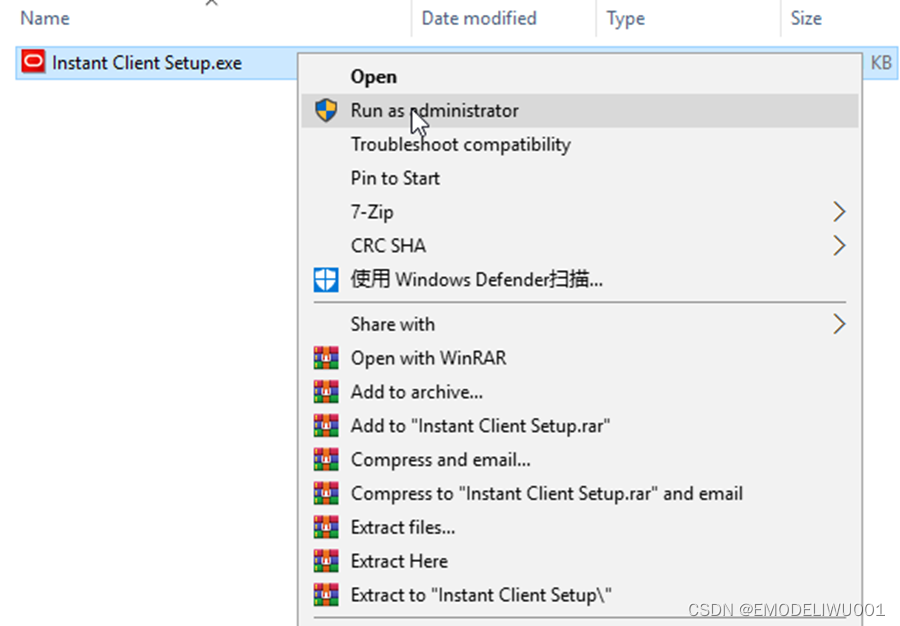Choose Extract to "Instant Client Setup\"

481,595
